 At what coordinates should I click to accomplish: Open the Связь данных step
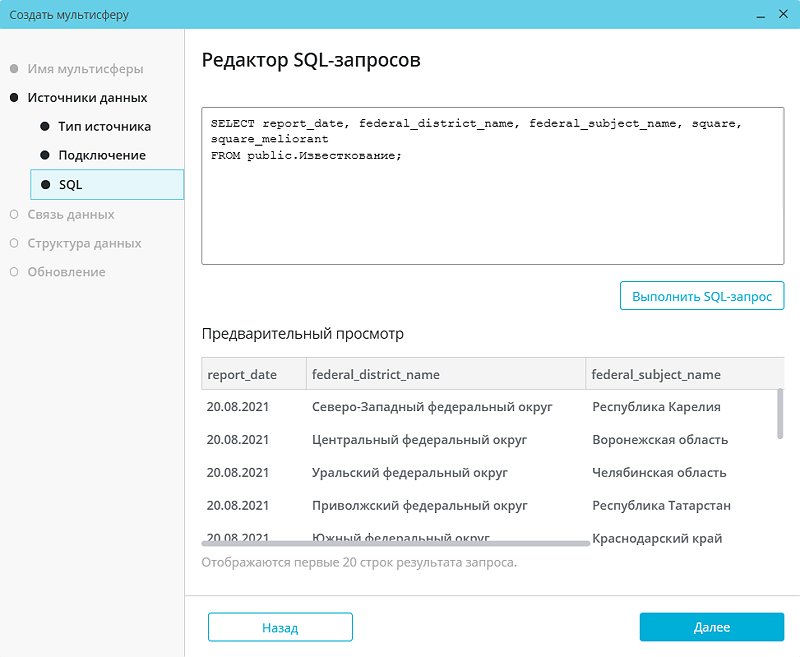coord(71,214)
